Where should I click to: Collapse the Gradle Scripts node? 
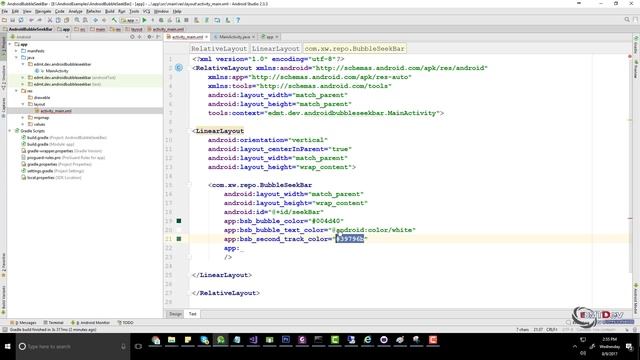pos(10,131)
